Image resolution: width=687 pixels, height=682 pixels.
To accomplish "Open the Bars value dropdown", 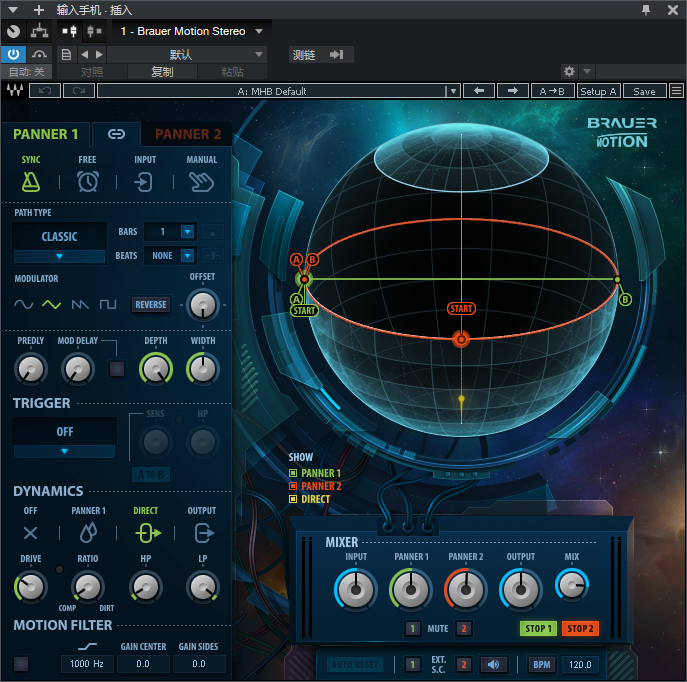I will click(x=188, y=231).
